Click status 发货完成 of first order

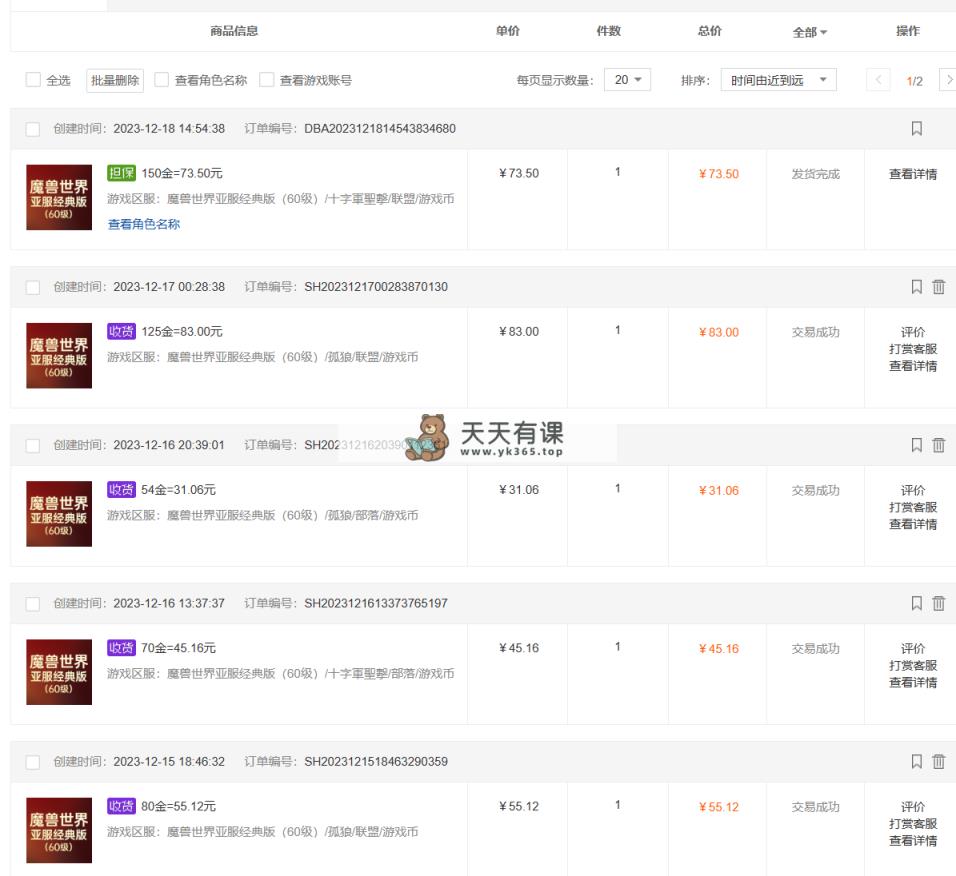[x=816, y=174]
